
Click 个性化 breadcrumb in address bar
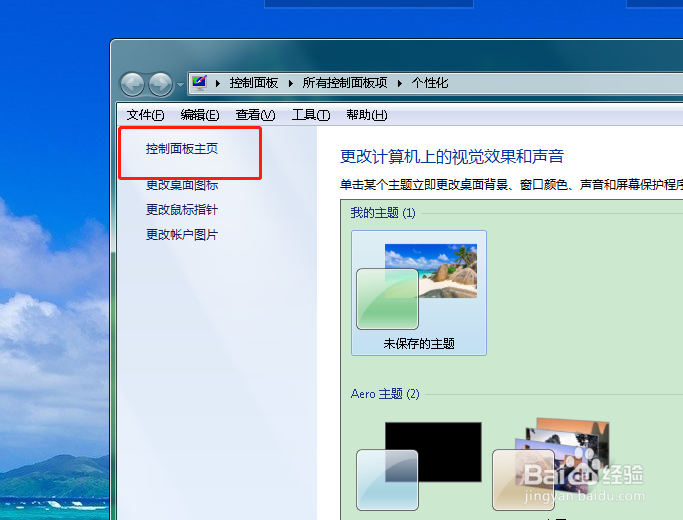pos(429,83)
